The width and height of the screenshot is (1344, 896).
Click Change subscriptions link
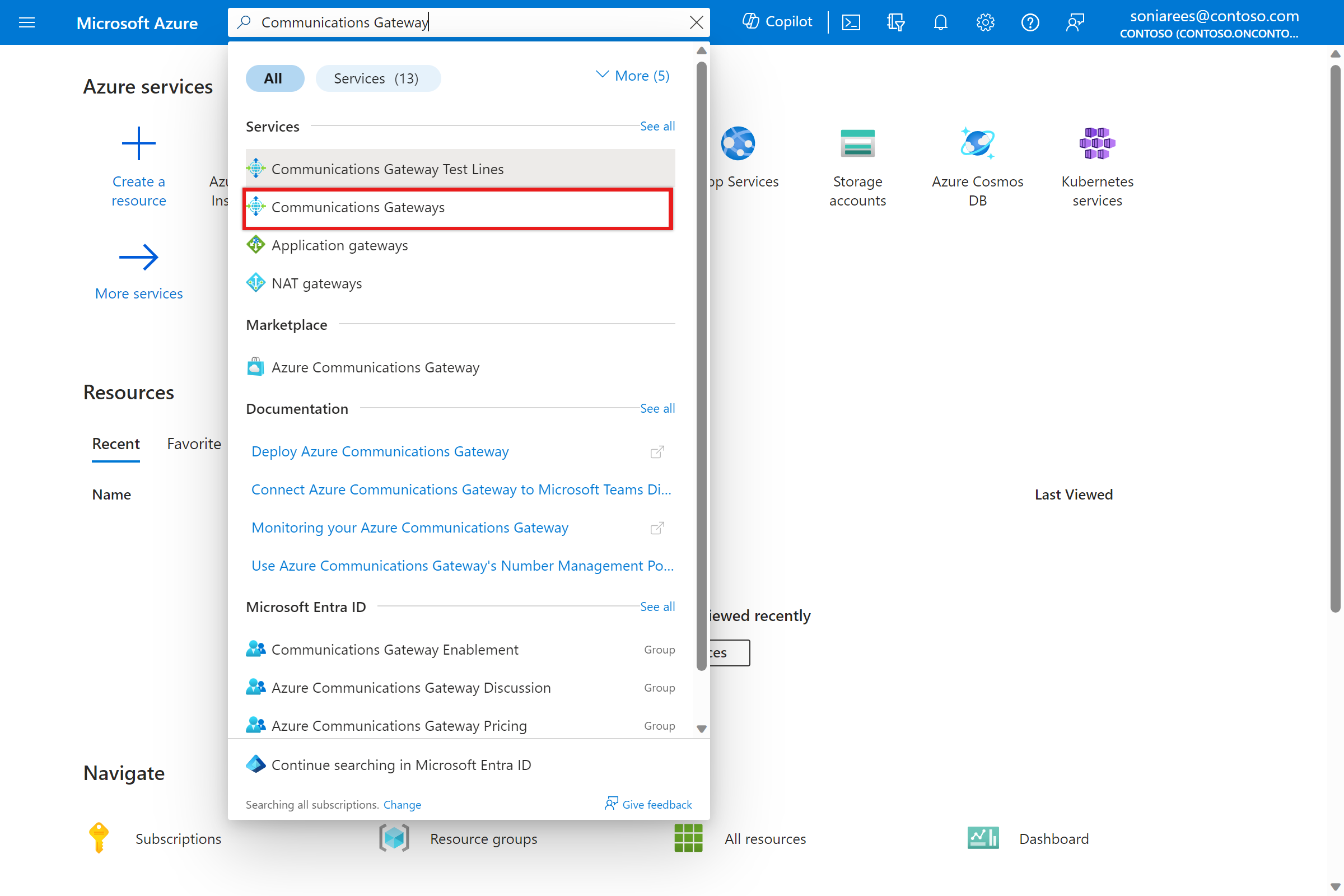(x=402, y=804)
